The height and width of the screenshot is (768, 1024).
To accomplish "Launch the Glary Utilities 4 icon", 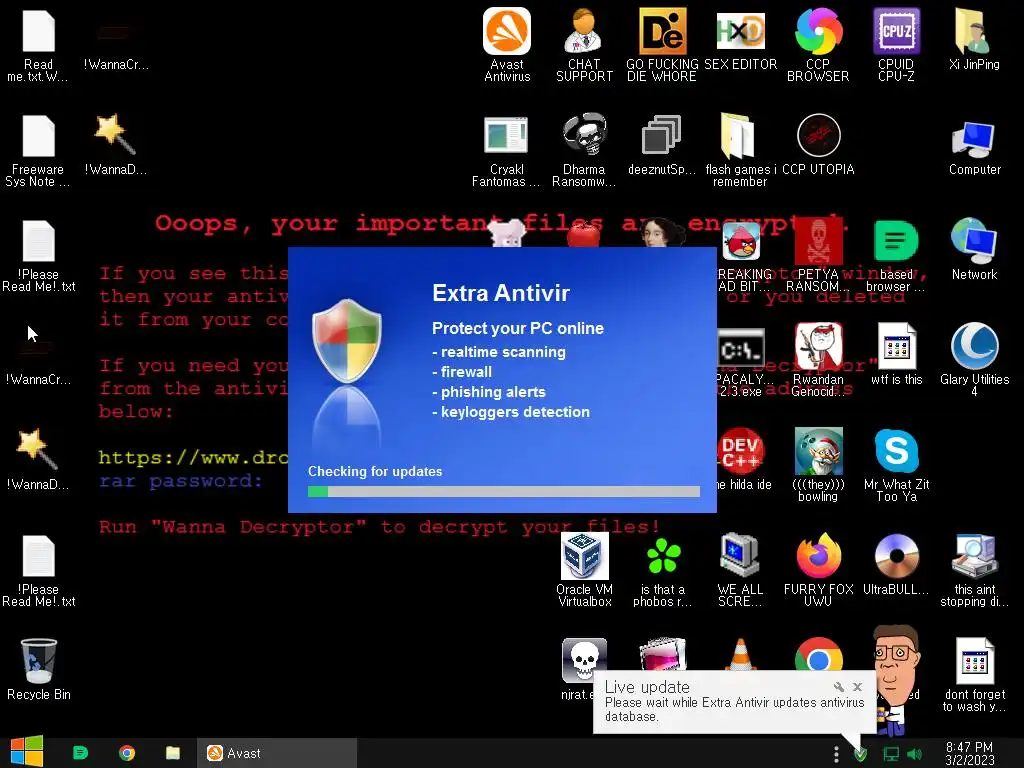I will coord(974,360).
